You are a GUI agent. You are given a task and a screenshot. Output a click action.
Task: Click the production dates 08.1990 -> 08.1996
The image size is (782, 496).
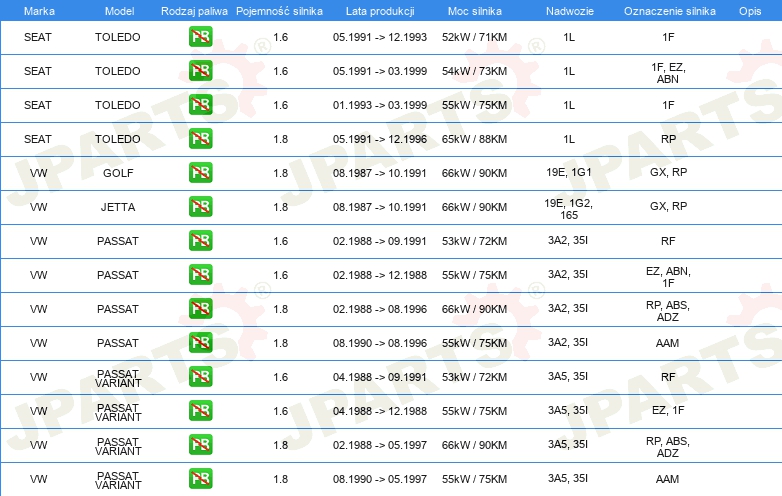(380, 343)
